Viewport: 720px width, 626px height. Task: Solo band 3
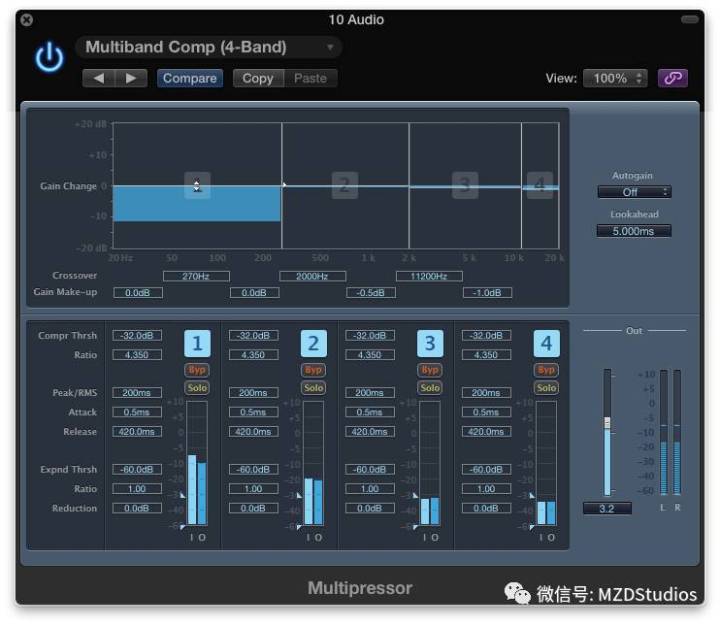click(430, 388)
